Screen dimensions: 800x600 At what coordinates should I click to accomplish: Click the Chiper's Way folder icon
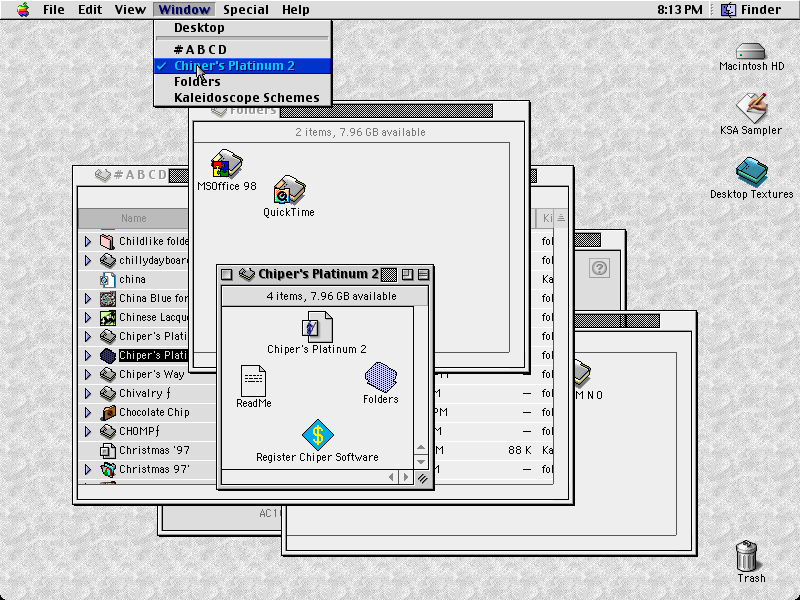click(x=107, y=374)
